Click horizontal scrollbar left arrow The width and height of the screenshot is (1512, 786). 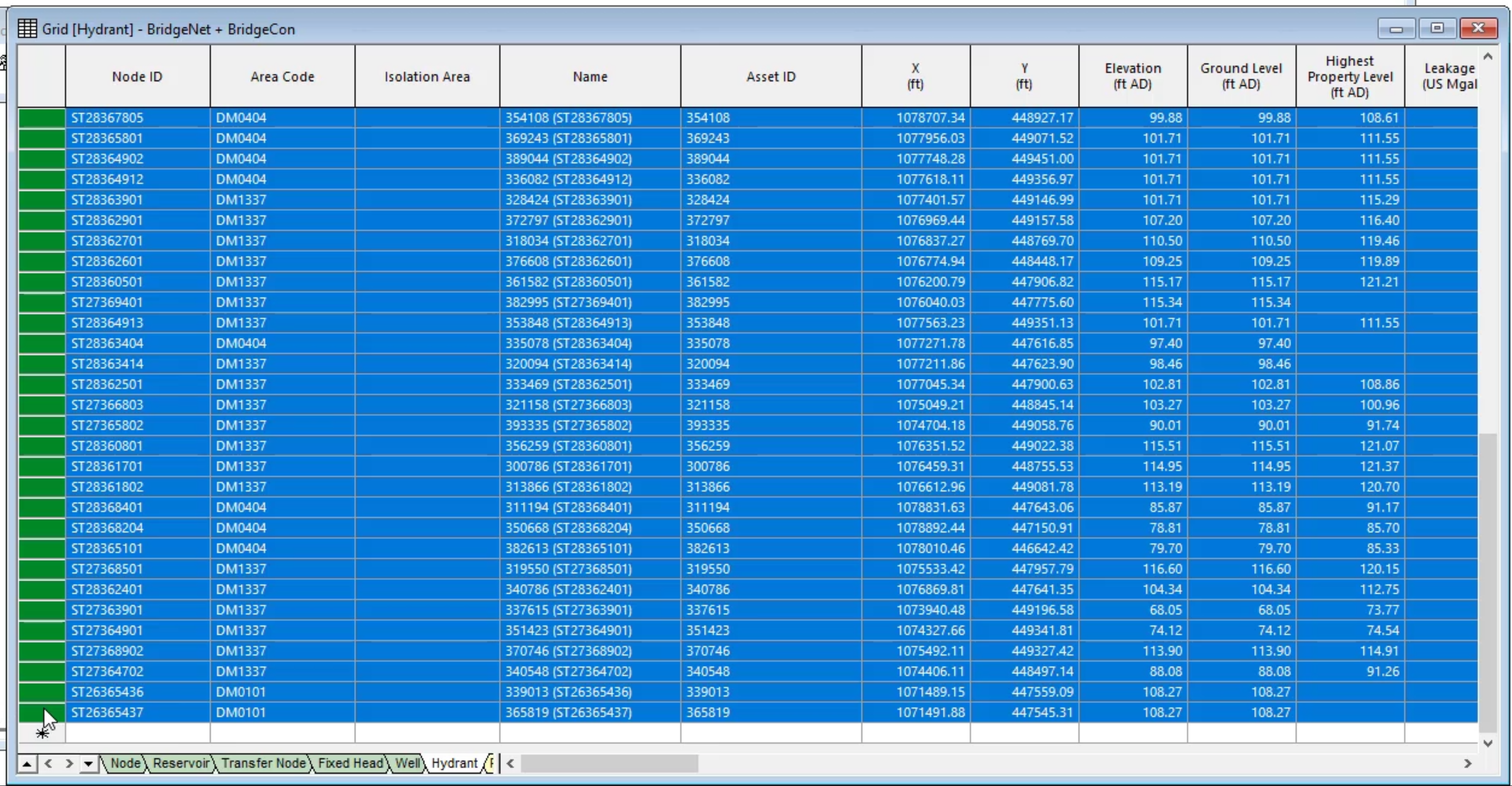(510, 764)
